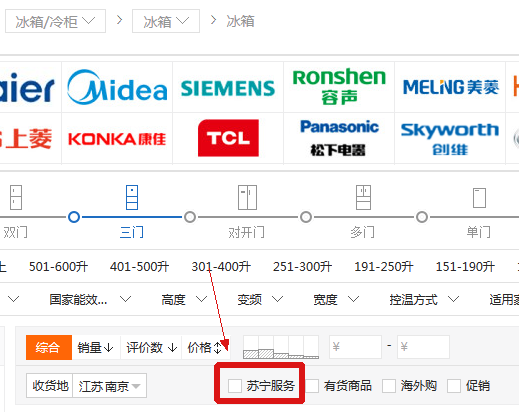Sort by 销量 descending
The image size is (519, 412).
click(96, 347)
